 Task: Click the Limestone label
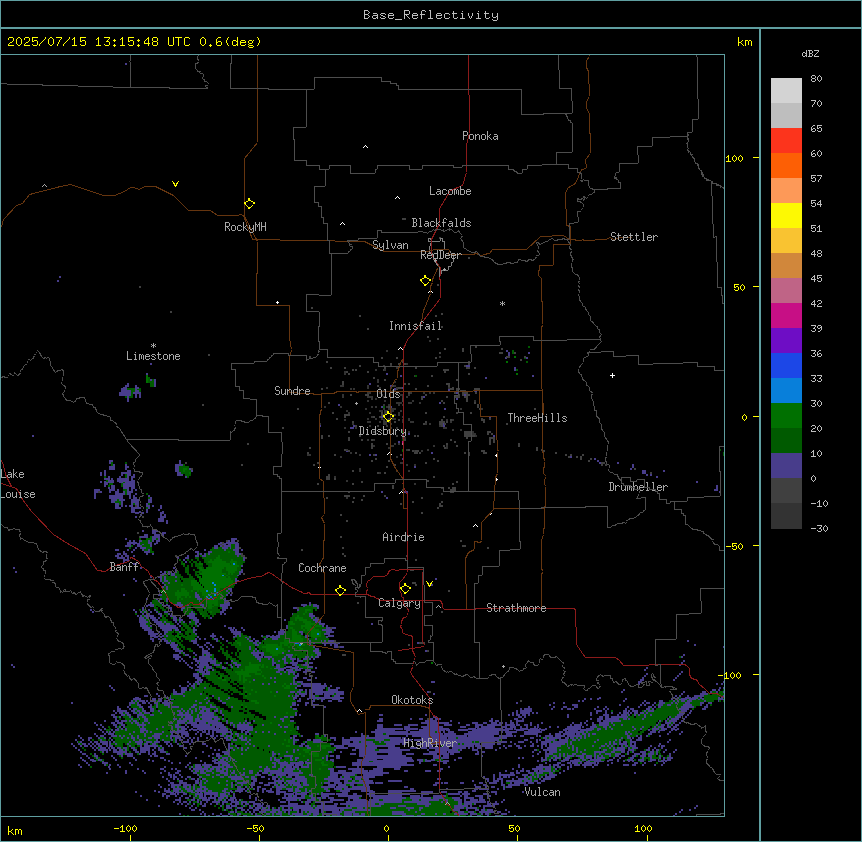[x=153, y=356]
